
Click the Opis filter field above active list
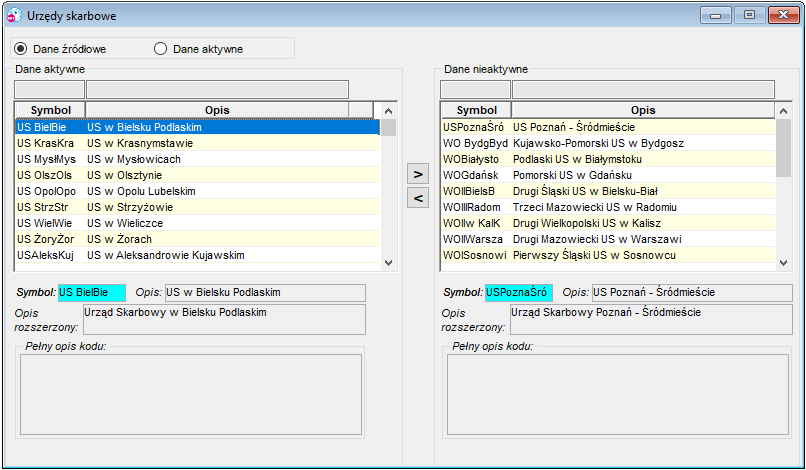[x=217, y=89]
